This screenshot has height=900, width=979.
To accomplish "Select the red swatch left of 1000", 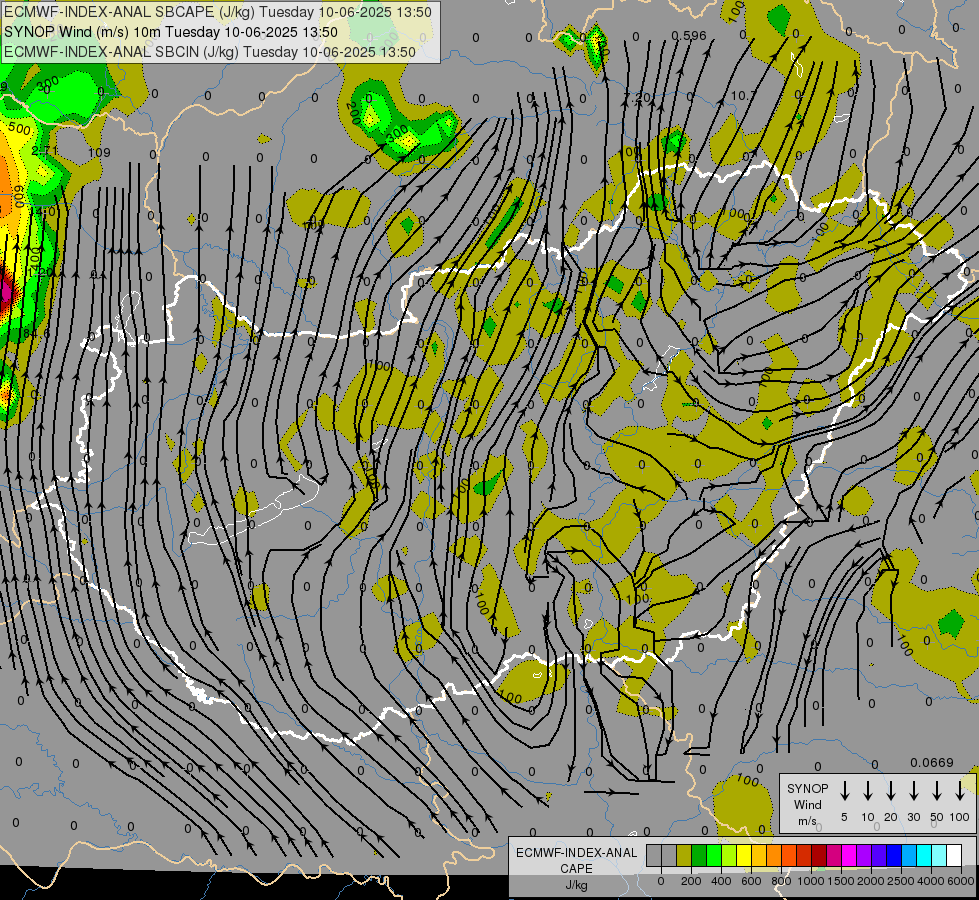I will (x=804, y=855).
